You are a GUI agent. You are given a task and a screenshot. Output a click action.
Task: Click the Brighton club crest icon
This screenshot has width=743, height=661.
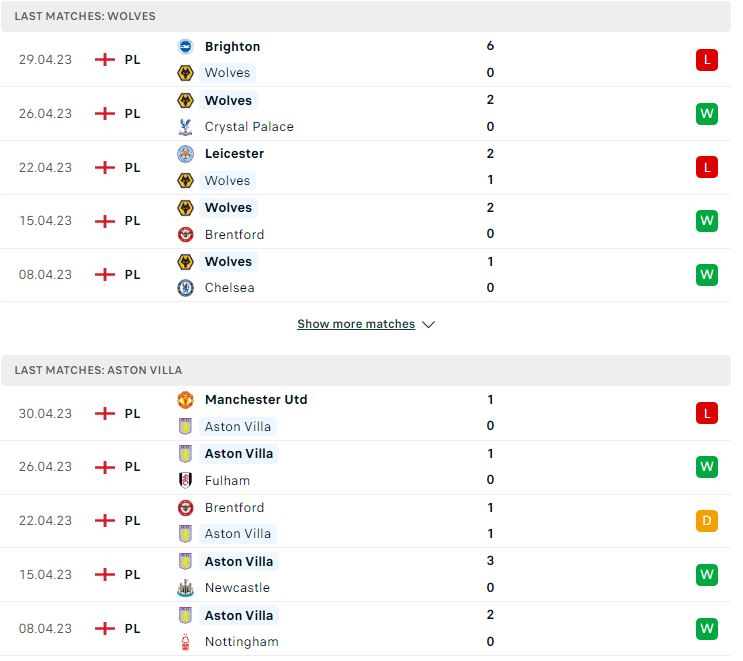(185, 46)
